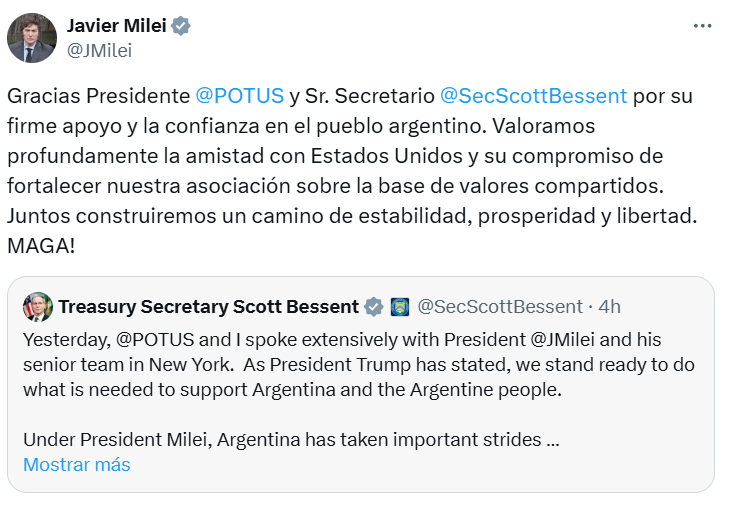Screen dimensions: 734x507
Task: Click the gray verified badge on Bessent's name
Action: point(374,306)
